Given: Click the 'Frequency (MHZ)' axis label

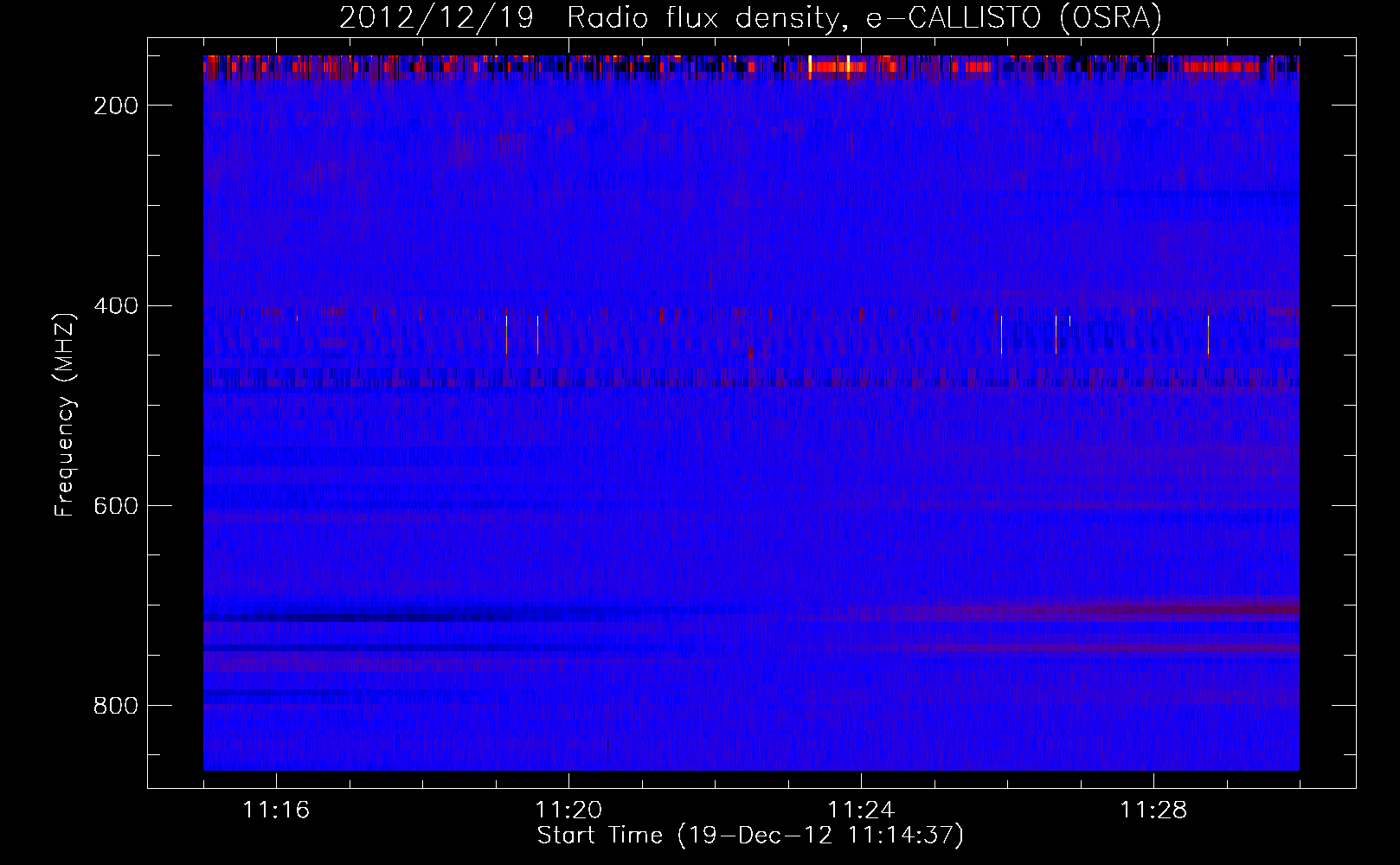Looking at the screenshot, I should [x=65, y=414].
